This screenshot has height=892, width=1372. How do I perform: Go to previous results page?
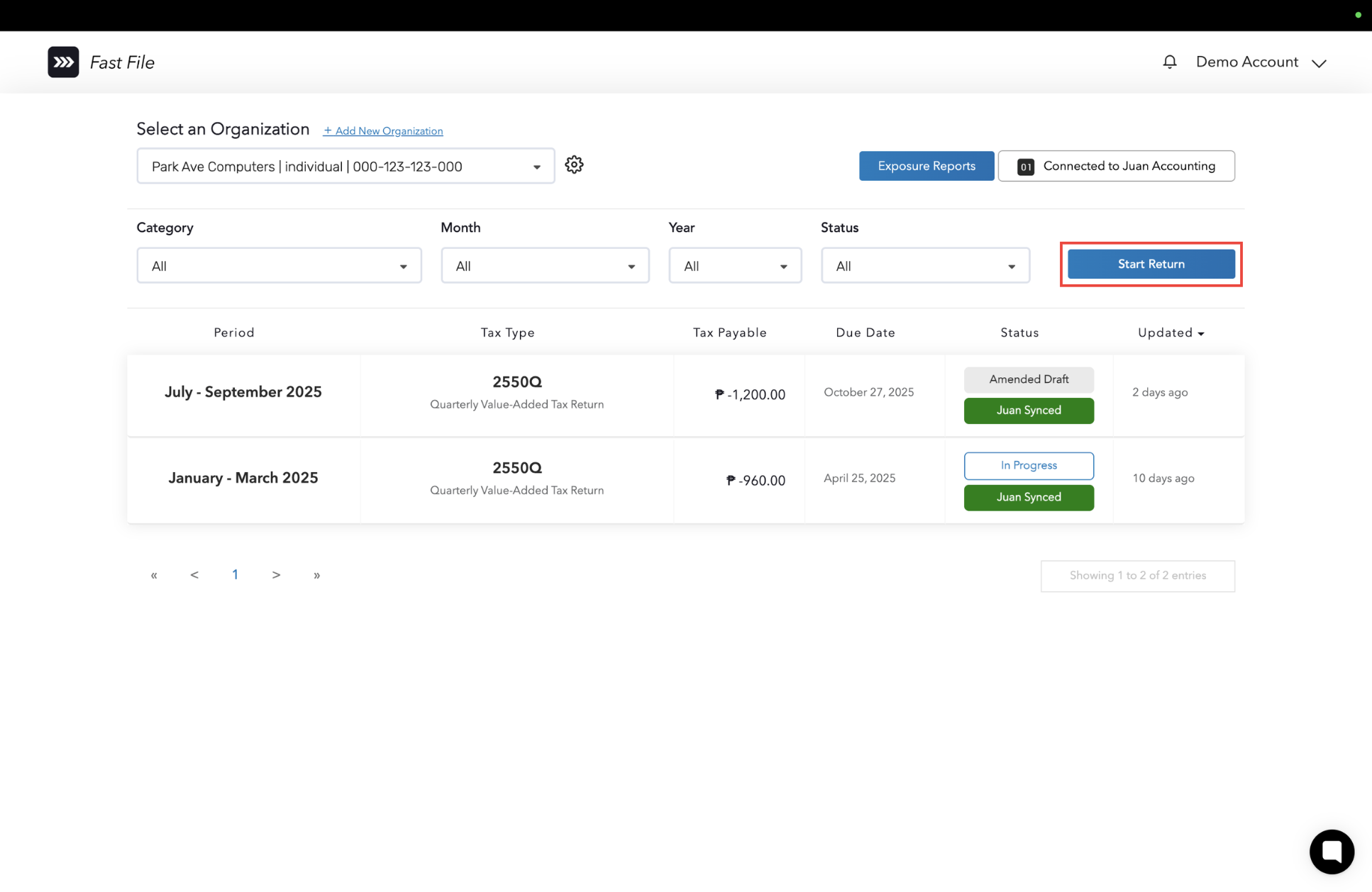(194, 575)
